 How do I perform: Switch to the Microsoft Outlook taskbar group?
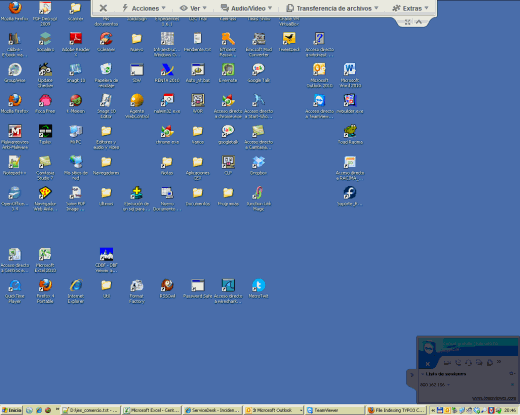click(273, 410)
